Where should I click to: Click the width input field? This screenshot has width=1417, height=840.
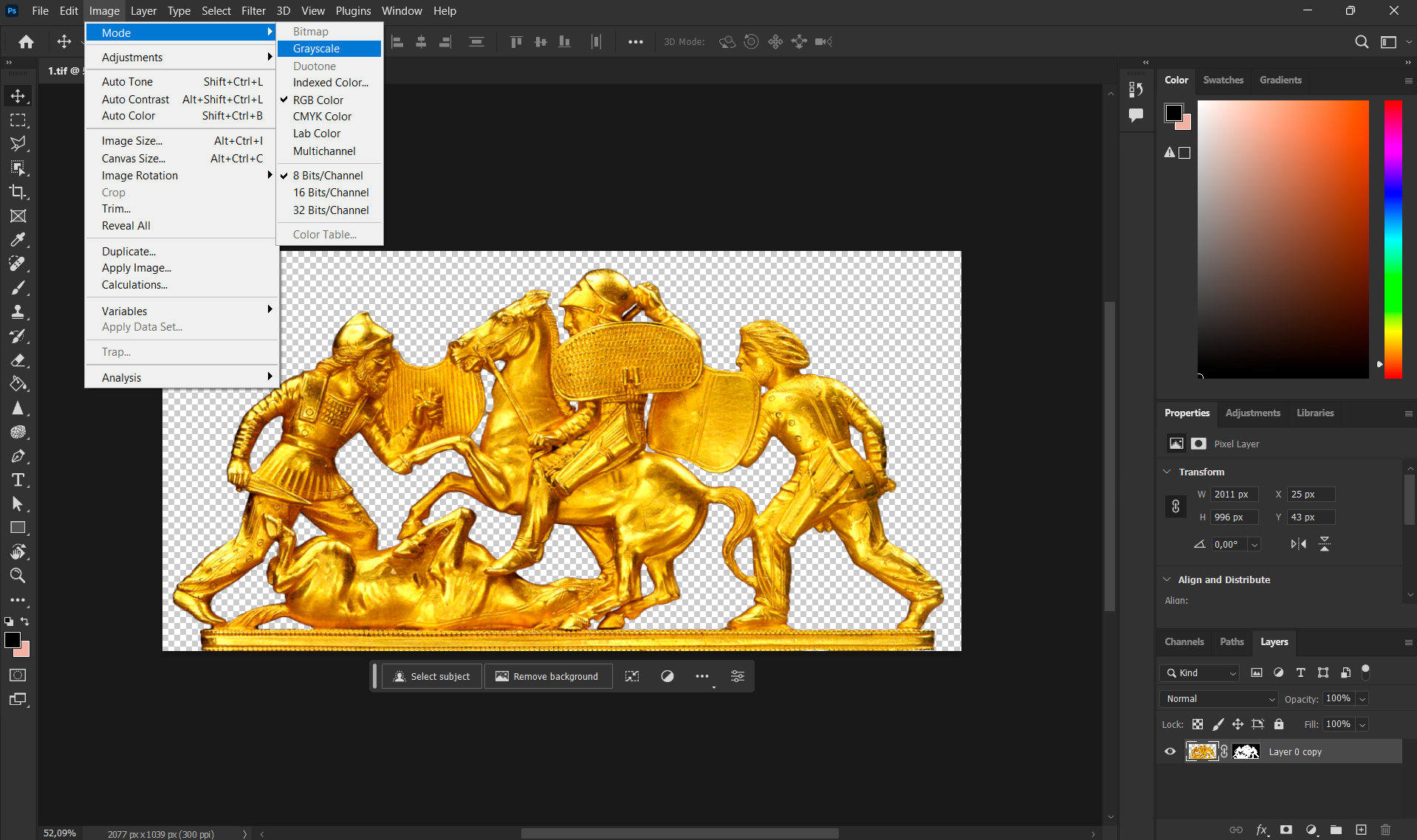pyautogui.click(x=1235, y=495)
